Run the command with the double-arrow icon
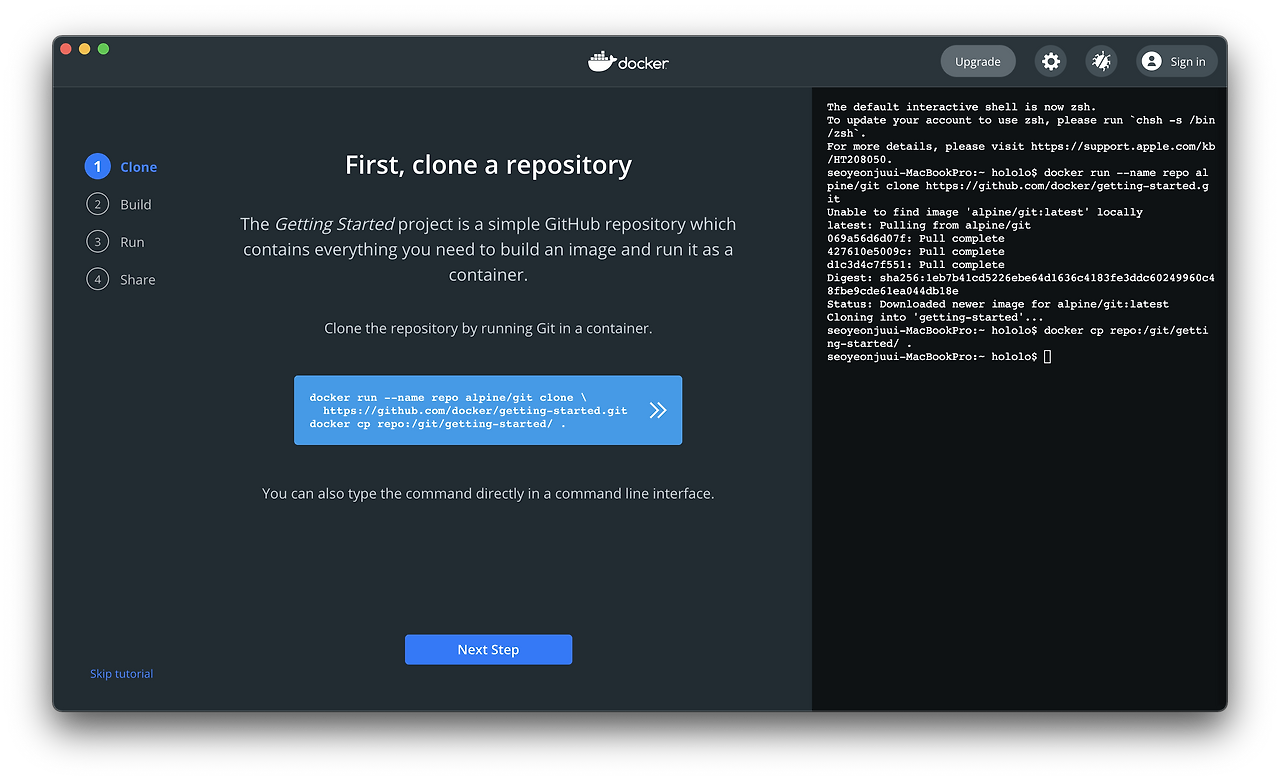The image size is (1280, 781). tap(657, 410)
